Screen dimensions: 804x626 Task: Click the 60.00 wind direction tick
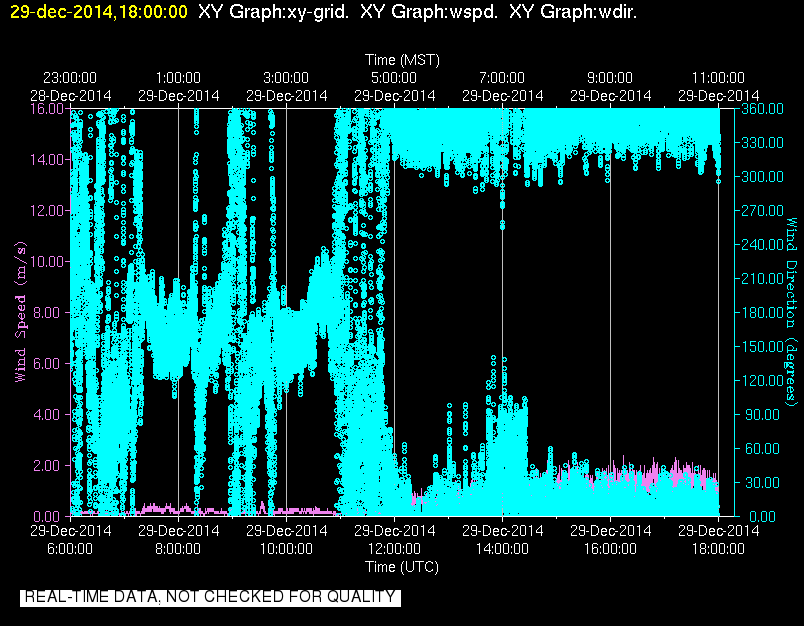point(762,449)
